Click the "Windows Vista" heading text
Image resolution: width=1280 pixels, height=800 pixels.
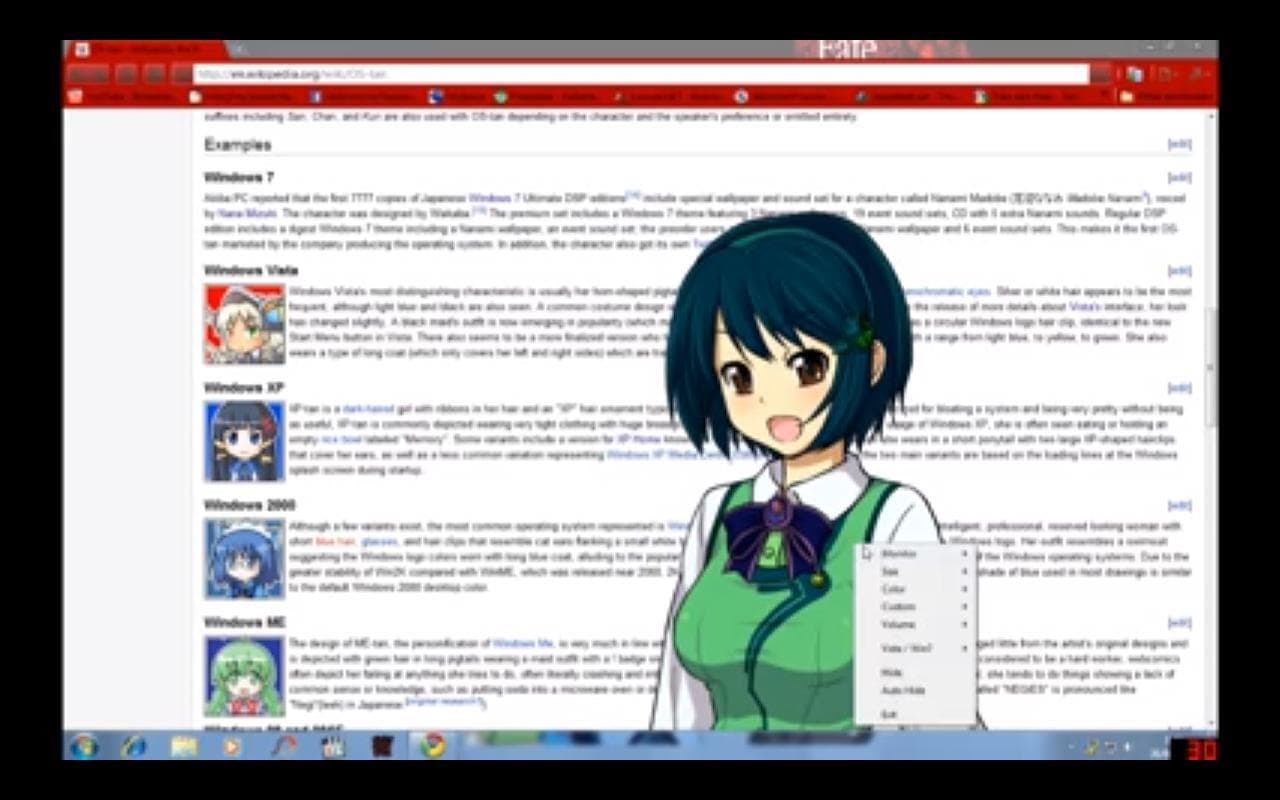251,271
